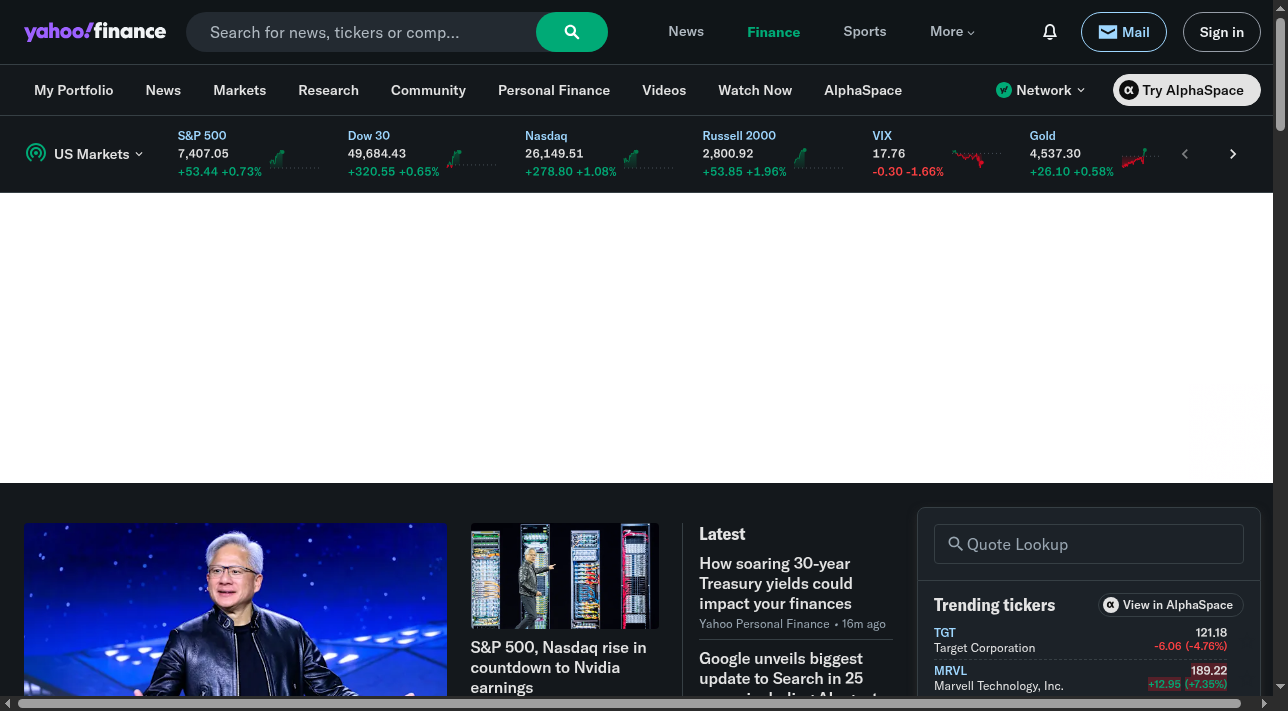This screenshot has height=711, width=1288.
Task: Read soaring 30-year Treasury yields article
Action: pyautogui.click(x=776, y=584)
